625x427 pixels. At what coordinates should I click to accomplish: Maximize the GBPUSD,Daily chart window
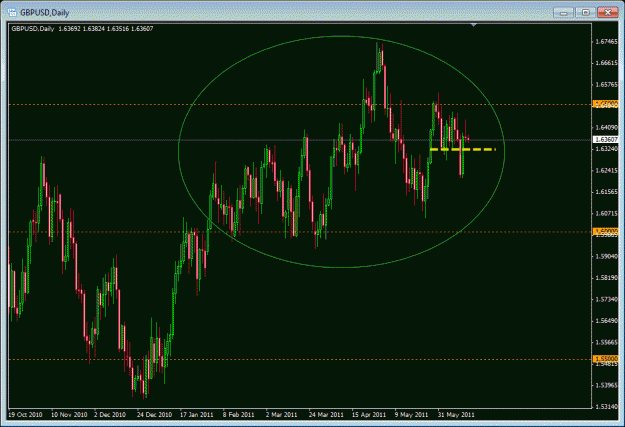coord(585,13)
